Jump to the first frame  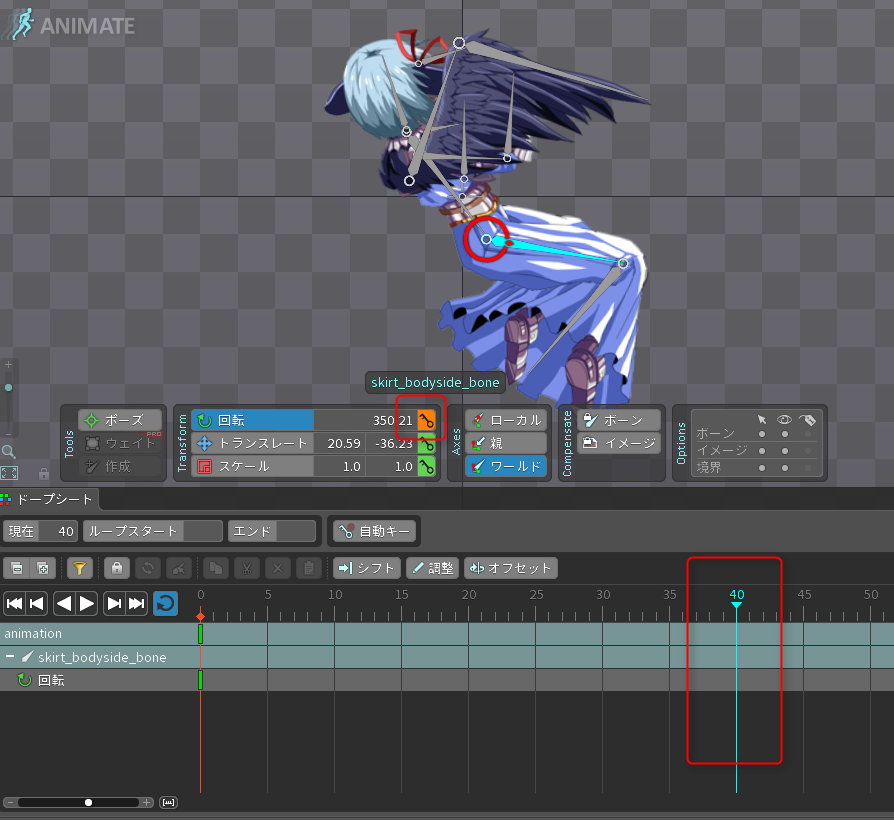point(14,603)
